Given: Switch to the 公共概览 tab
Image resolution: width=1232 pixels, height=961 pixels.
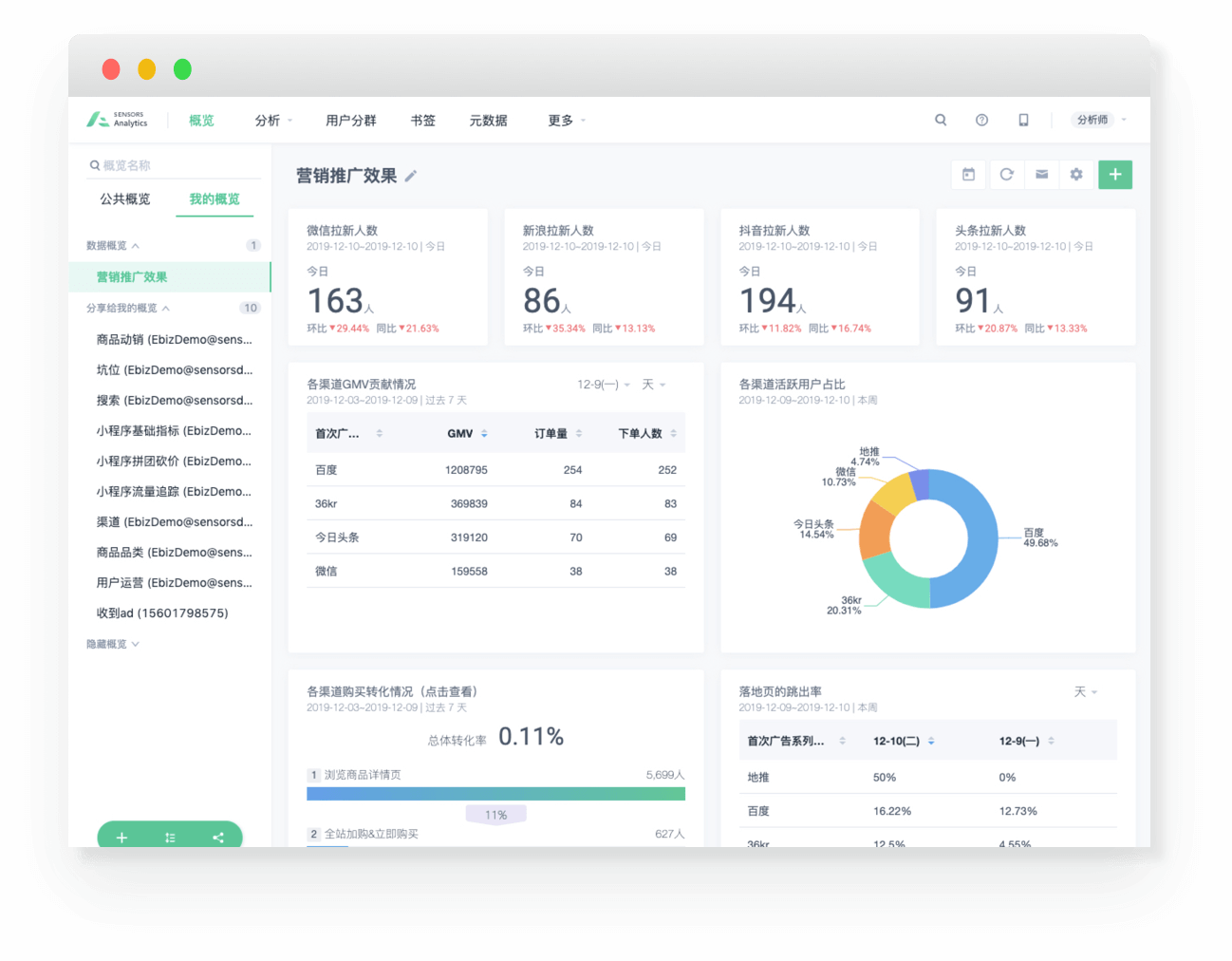Looking at the screenshot, I should click(125, 199).
